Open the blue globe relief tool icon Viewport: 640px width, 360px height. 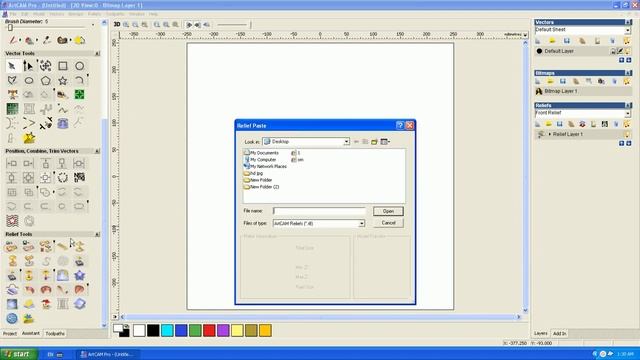point(12,318)
